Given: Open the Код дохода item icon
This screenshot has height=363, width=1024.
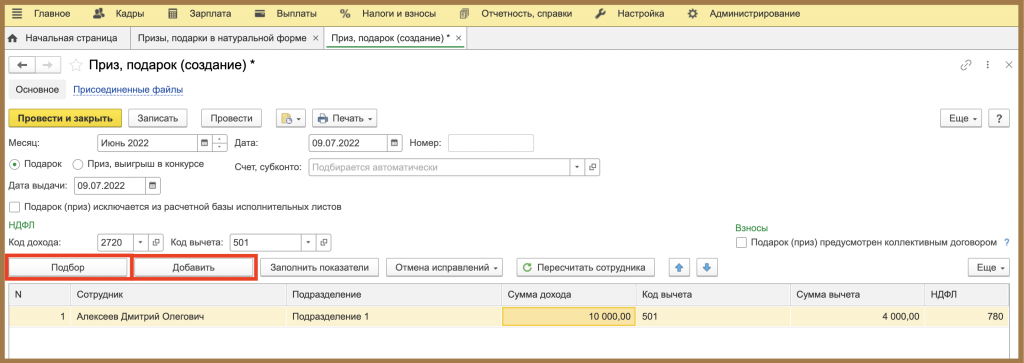Looking at the screenshot, I should click(156, 243).
